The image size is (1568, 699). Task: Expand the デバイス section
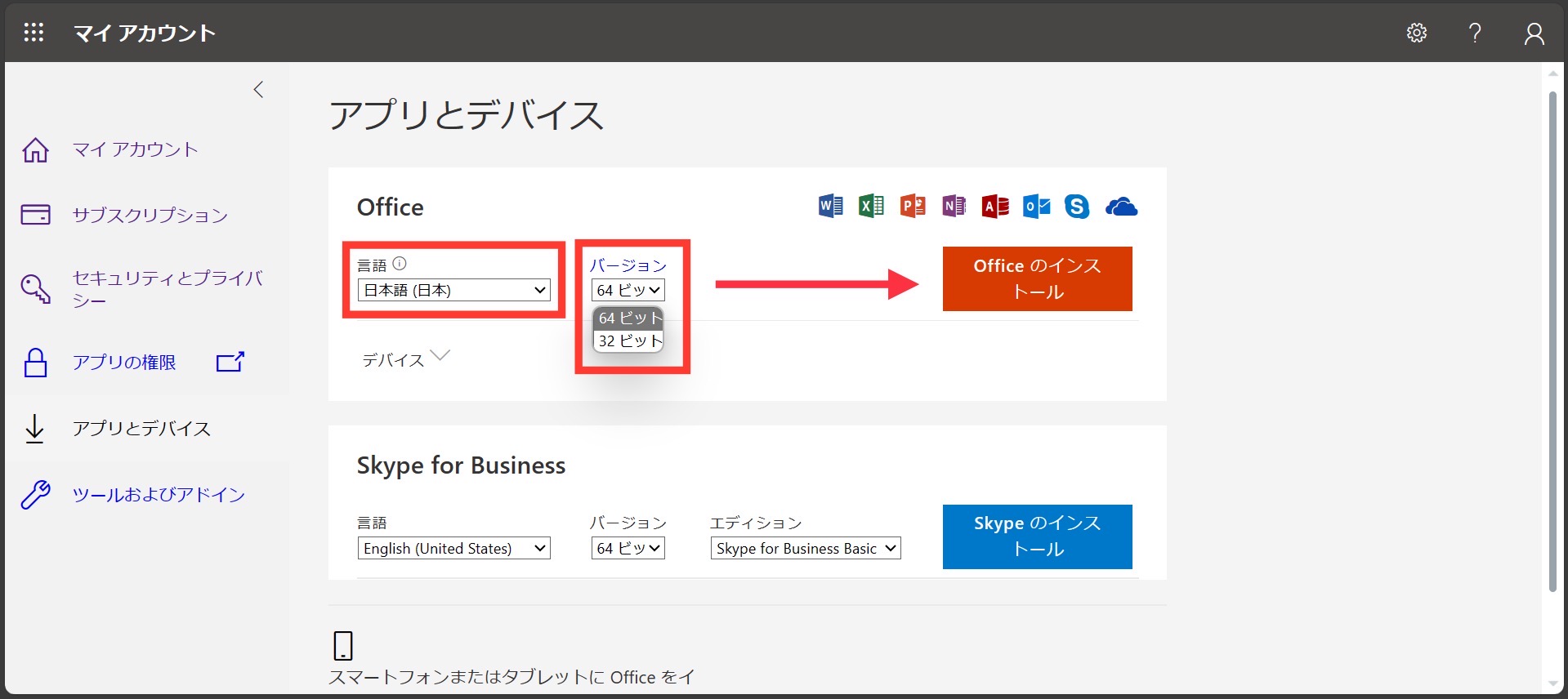[406, 358]
